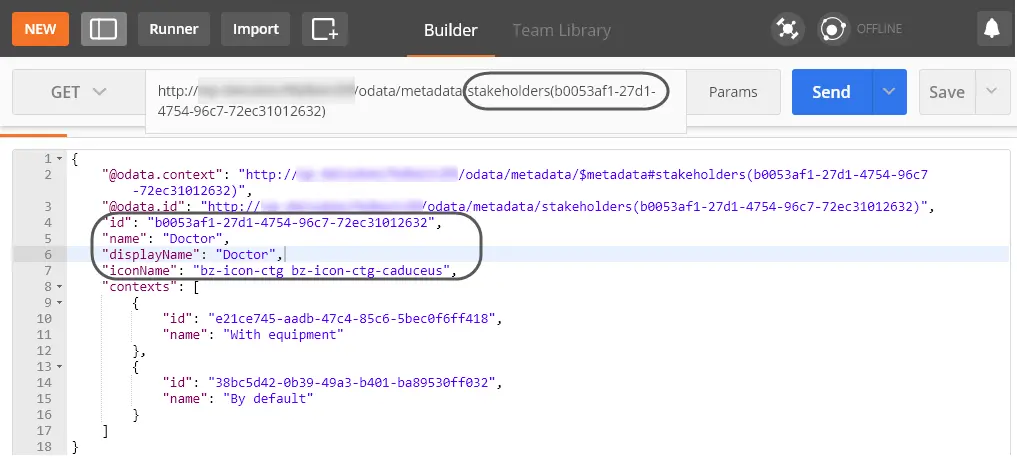Screen dimensions: 1017x457
Task: Expand the Save options arrow
Action: coord(991,92)
